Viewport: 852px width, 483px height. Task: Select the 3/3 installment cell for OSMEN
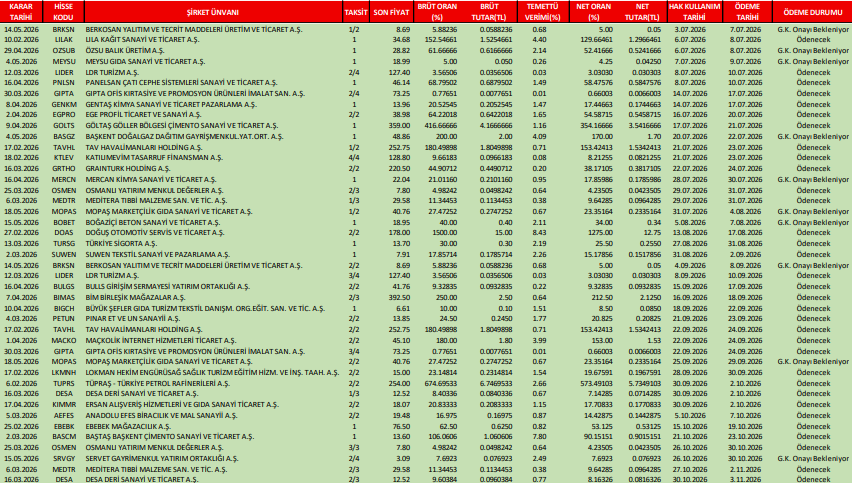point(354,448)
